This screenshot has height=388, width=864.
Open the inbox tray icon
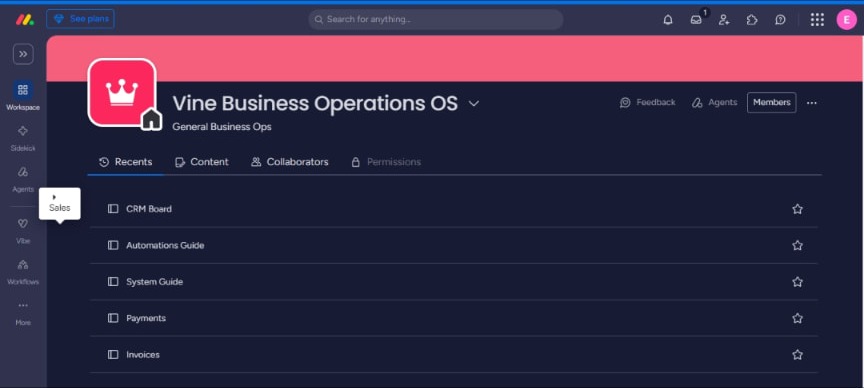point(696,20)
